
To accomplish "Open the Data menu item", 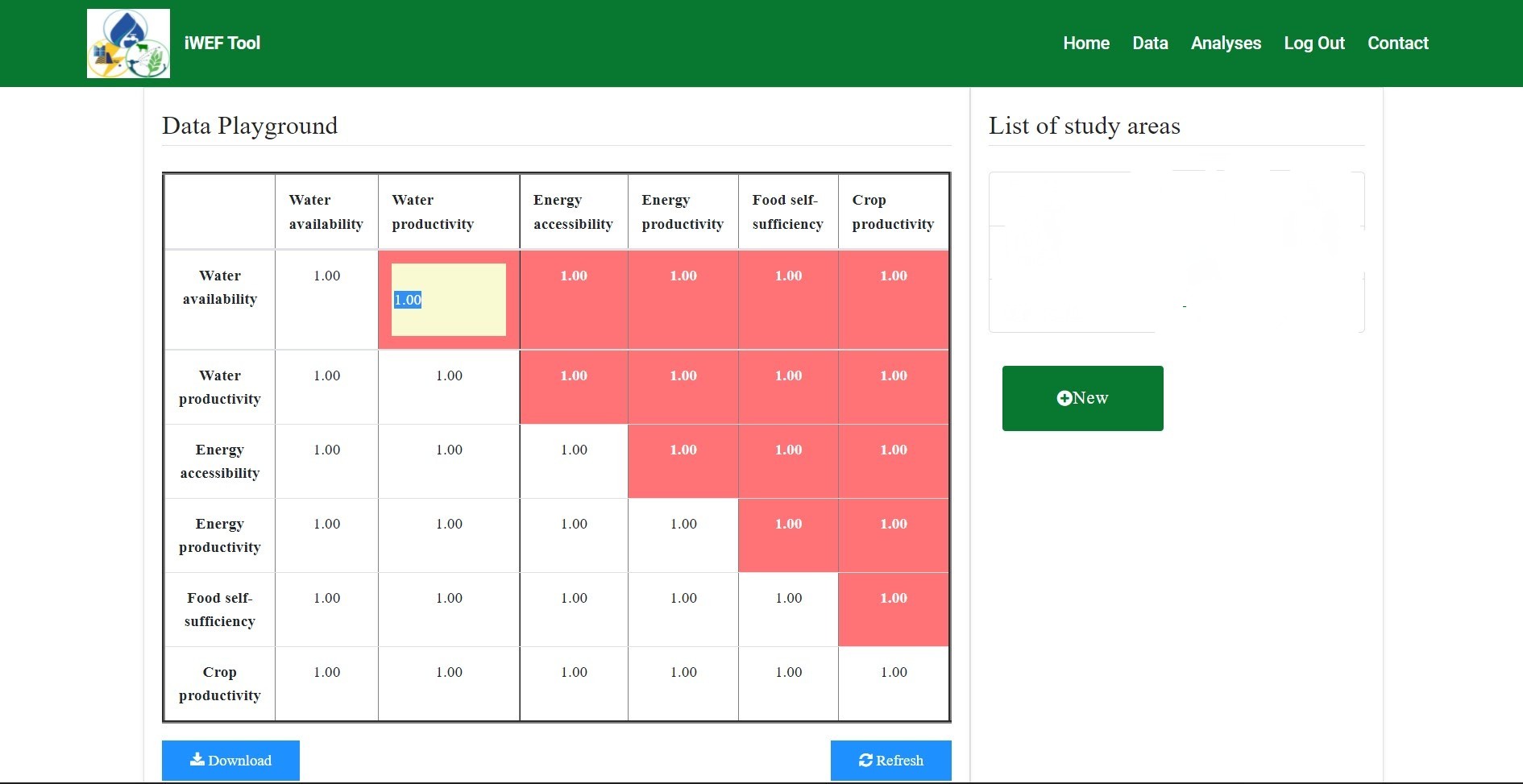I will pyautogui.click(x=1150, y=43).
